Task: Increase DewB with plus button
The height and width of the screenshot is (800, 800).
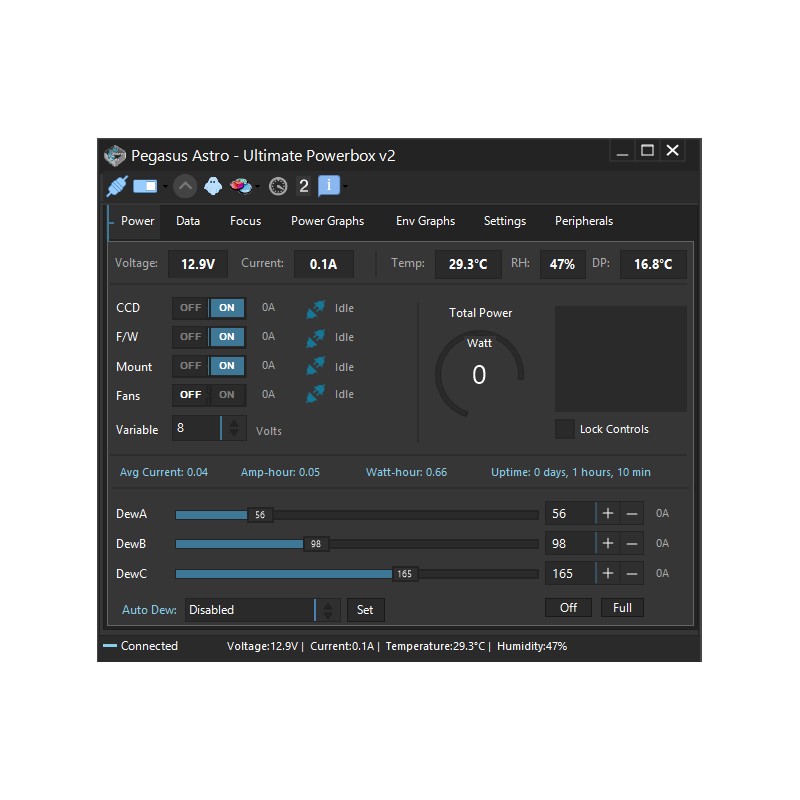Action: pos(608,543)
